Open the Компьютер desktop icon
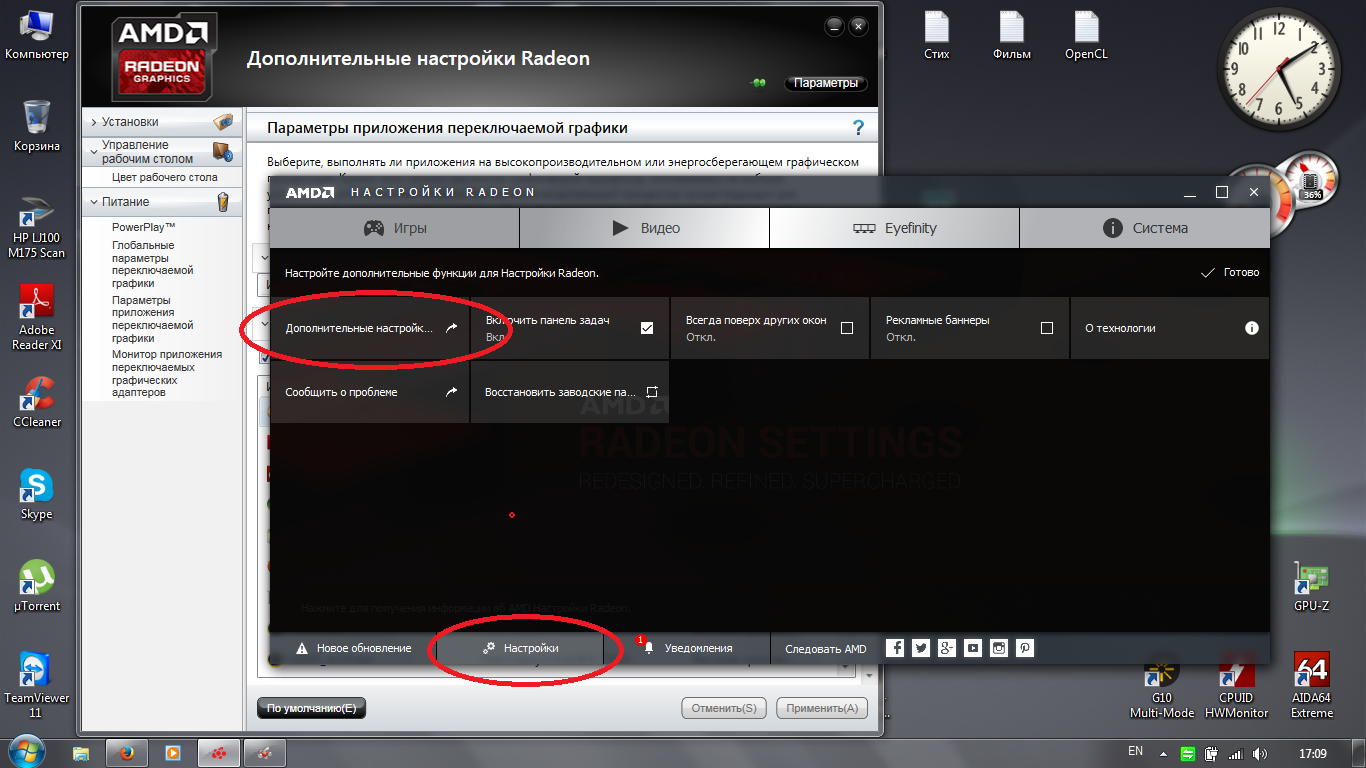Screen dimensions: 1366x768 click(37, 34)
